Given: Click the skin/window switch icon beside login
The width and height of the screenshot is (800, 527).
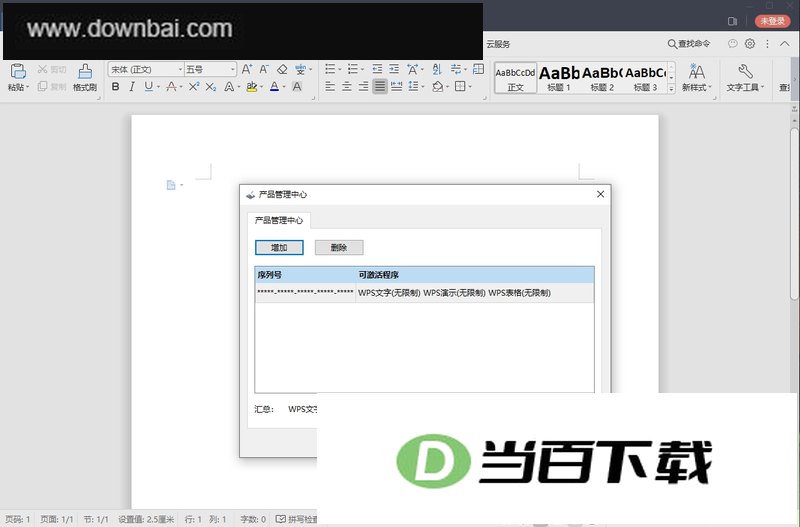Looking at the screenshot, I should 733,21.
